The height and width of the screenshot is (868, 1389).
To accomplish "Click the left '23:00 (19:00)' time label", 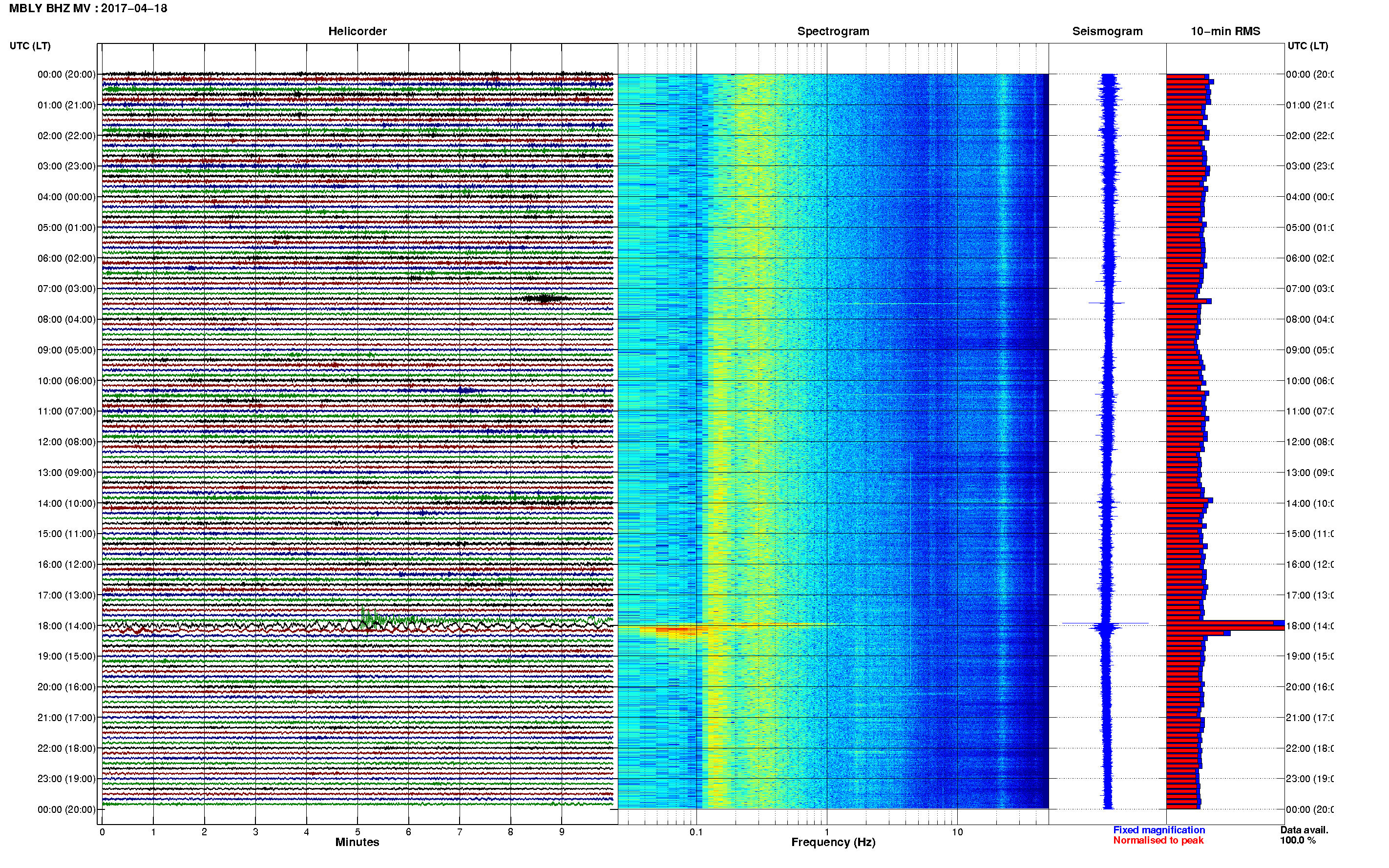I will (x=66, y=779).
